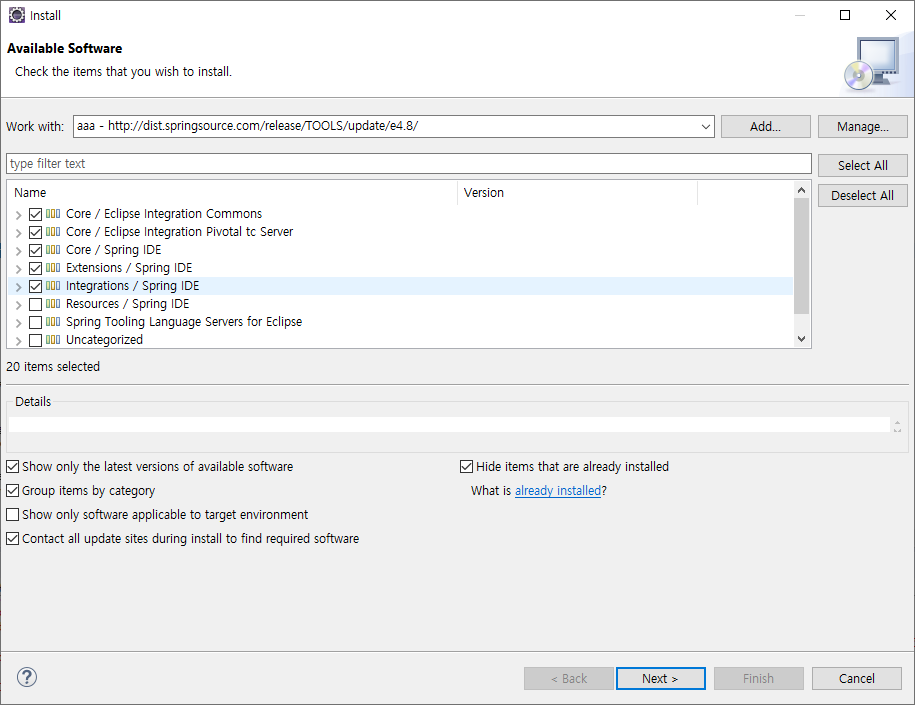Expand the Core / Spring IDE node
915x705 pixels.
pos(19,251)
